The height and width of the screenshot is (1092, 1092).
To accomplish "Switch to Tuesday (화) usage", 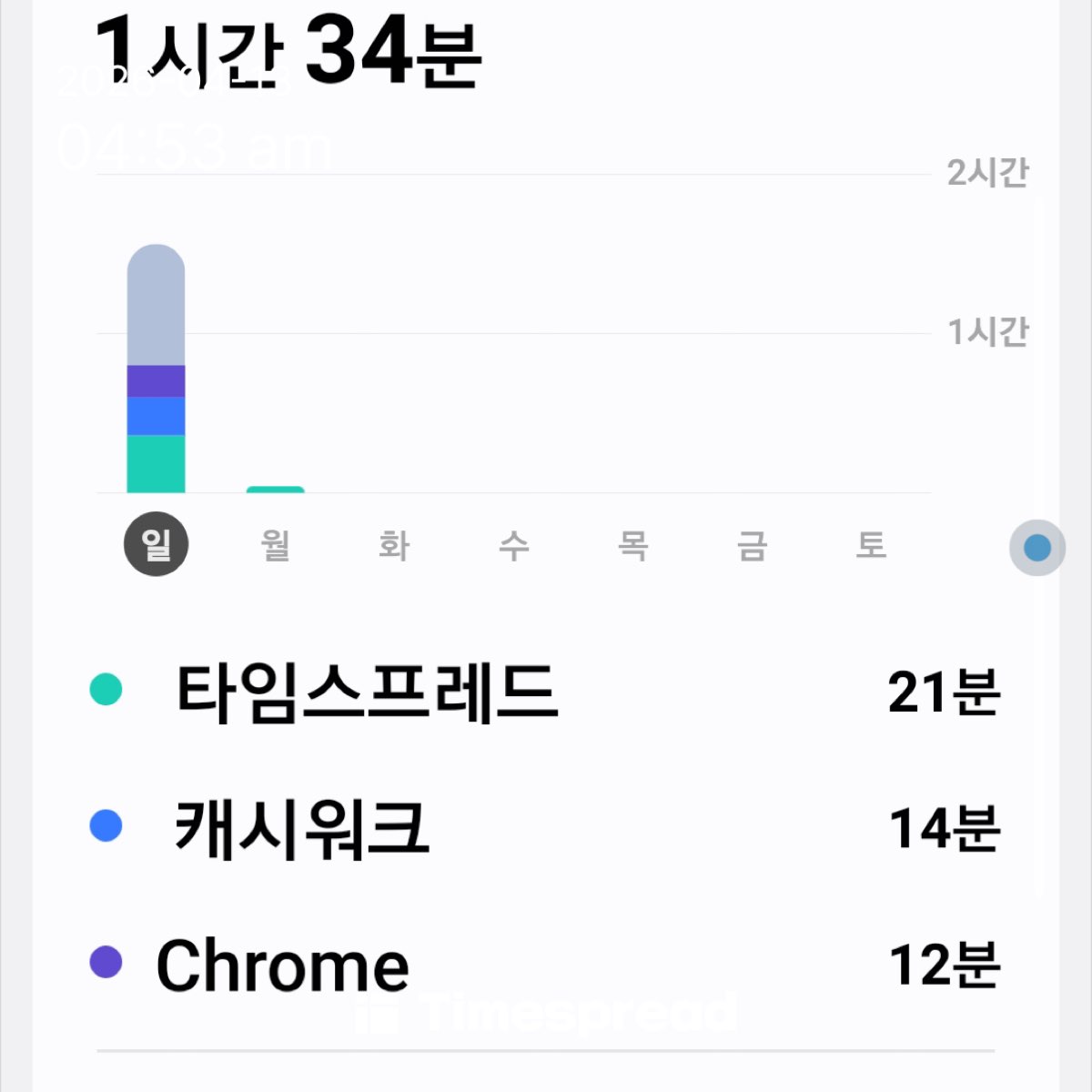I will [394, 545].
